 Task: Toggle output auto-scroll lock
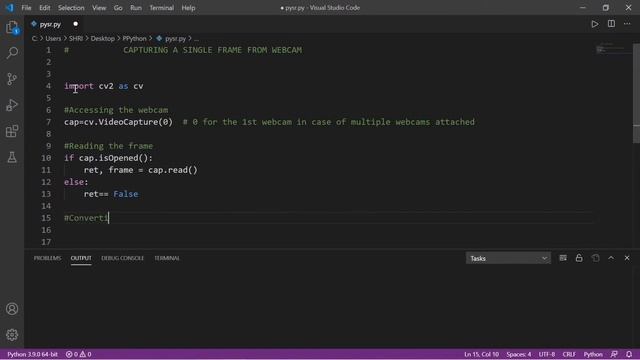pos(579,258)
